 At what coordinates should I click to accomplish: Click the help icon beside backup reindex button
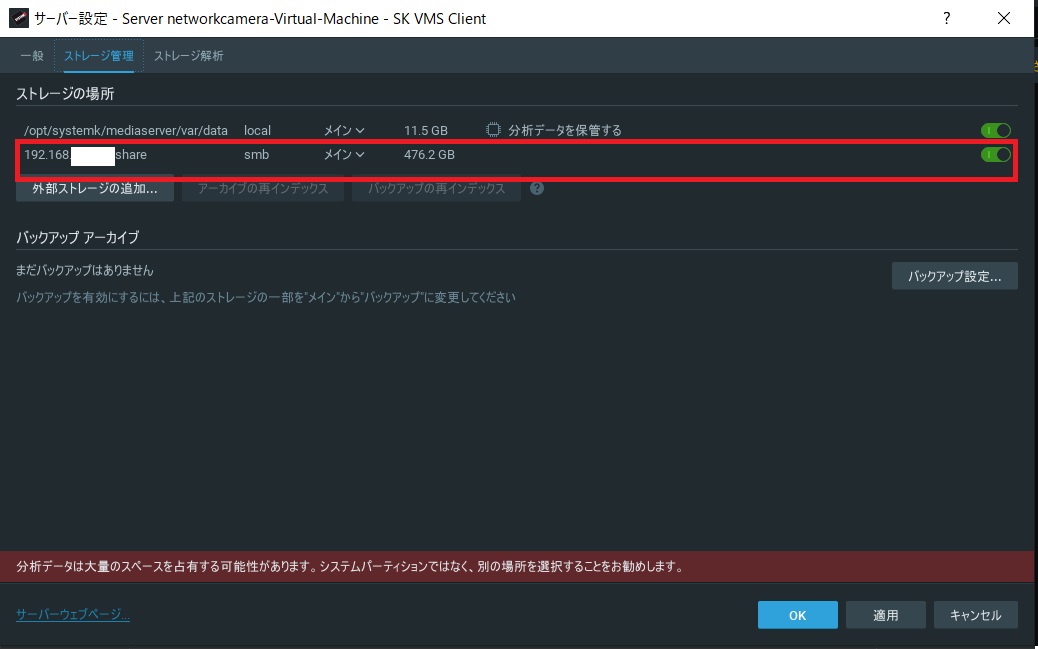tap(537, 189)
